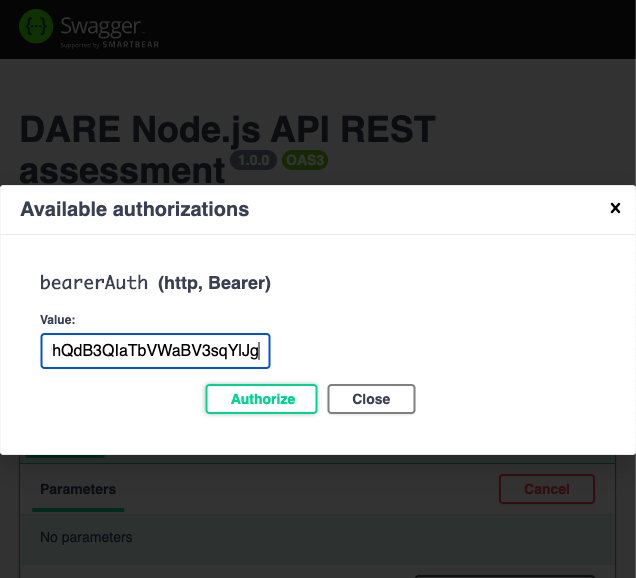Screen dimensions: 636x578
Task: Select the Parameters tab
Action: coord(78,489)
